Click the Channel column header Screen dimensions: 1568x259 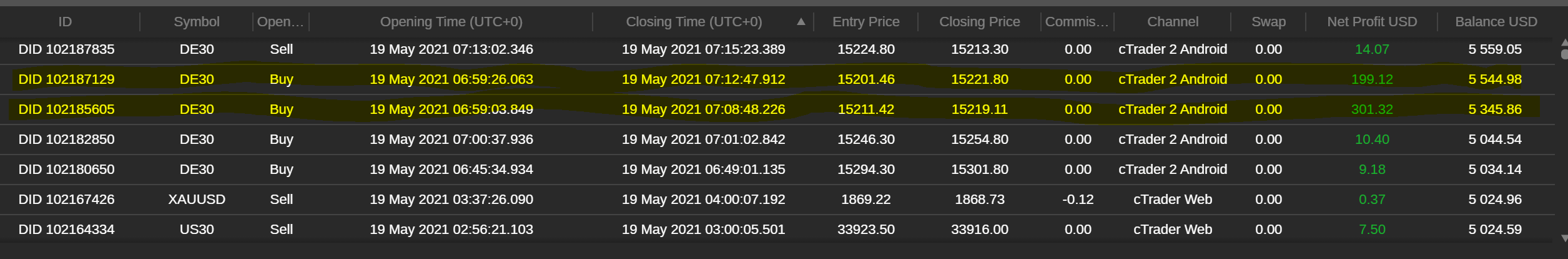(x=1172, y=22)
